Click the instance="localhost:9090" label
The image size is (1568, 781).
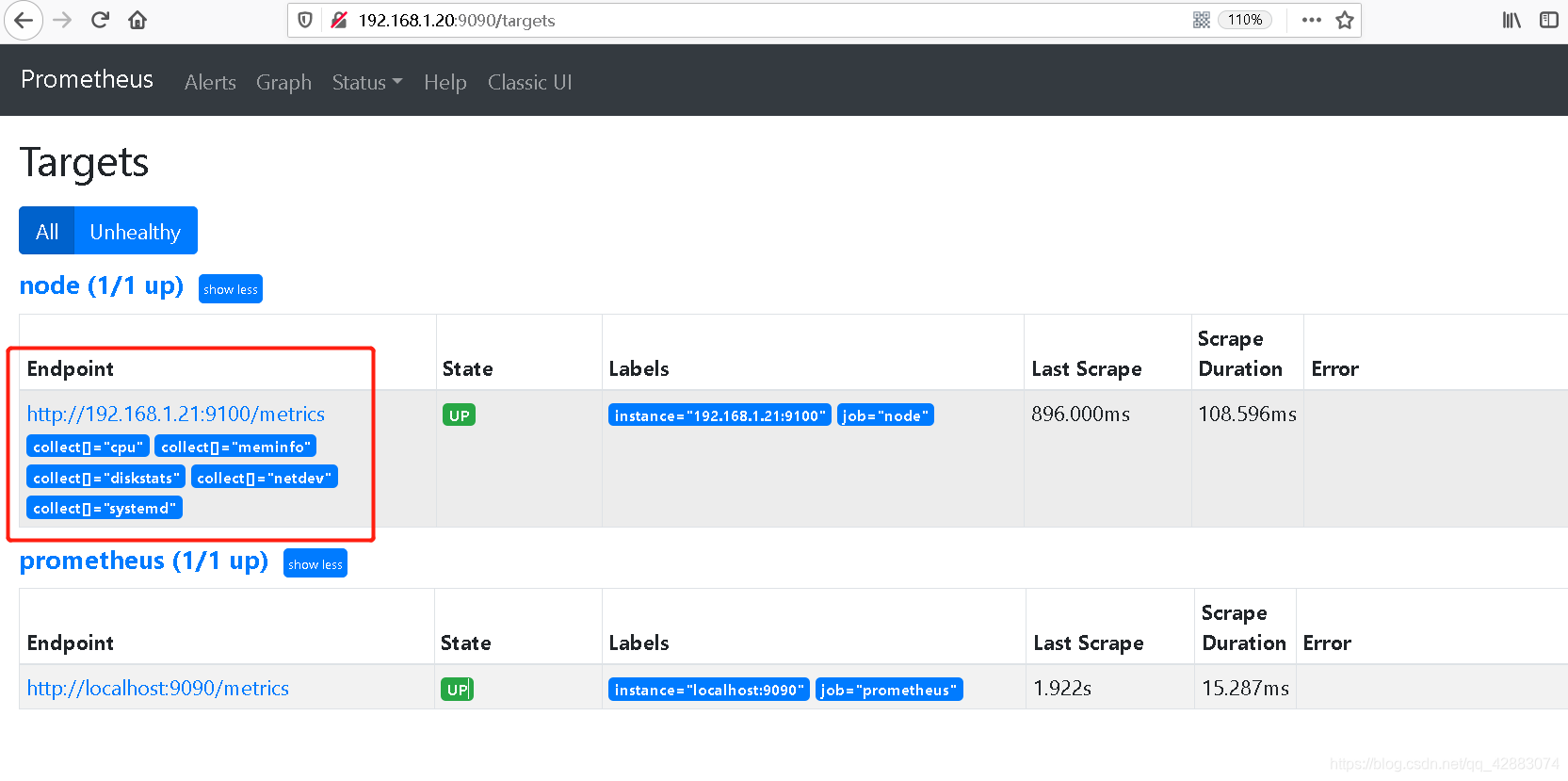709,690
